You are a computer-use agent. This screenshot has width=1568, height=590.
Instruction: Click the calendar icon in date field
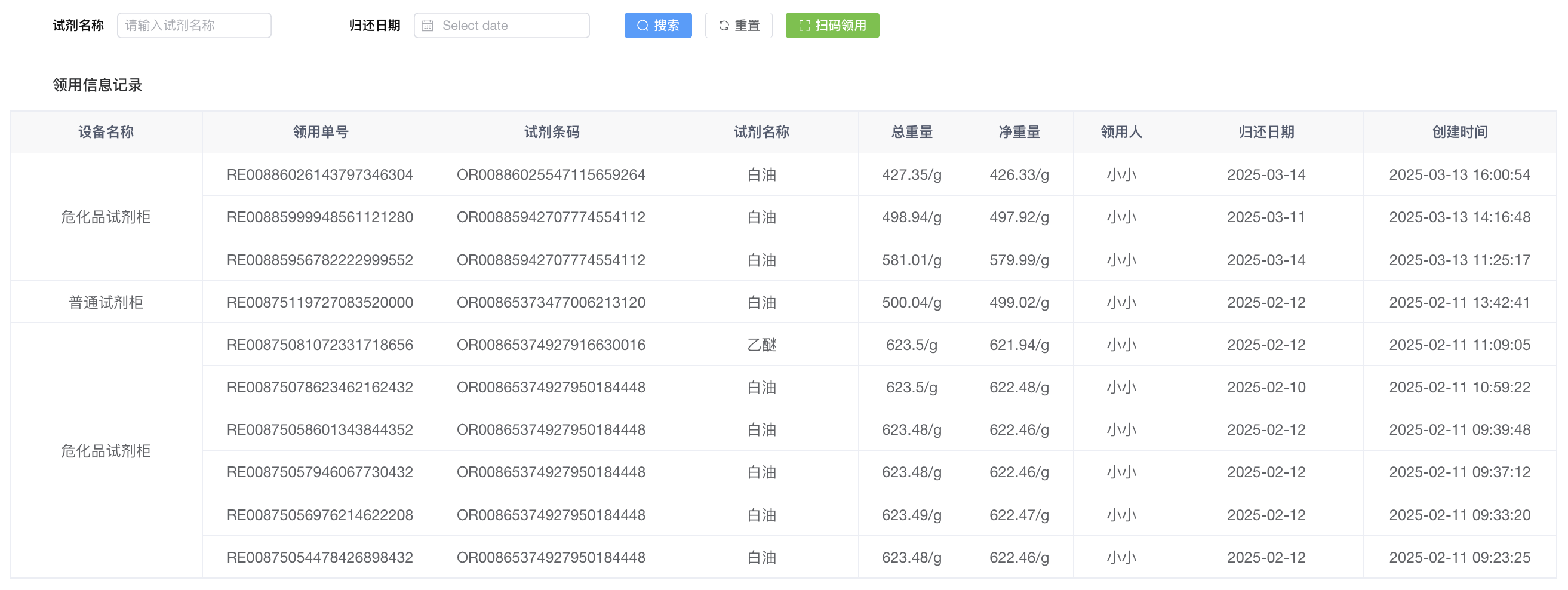click(x=428, y=26)
